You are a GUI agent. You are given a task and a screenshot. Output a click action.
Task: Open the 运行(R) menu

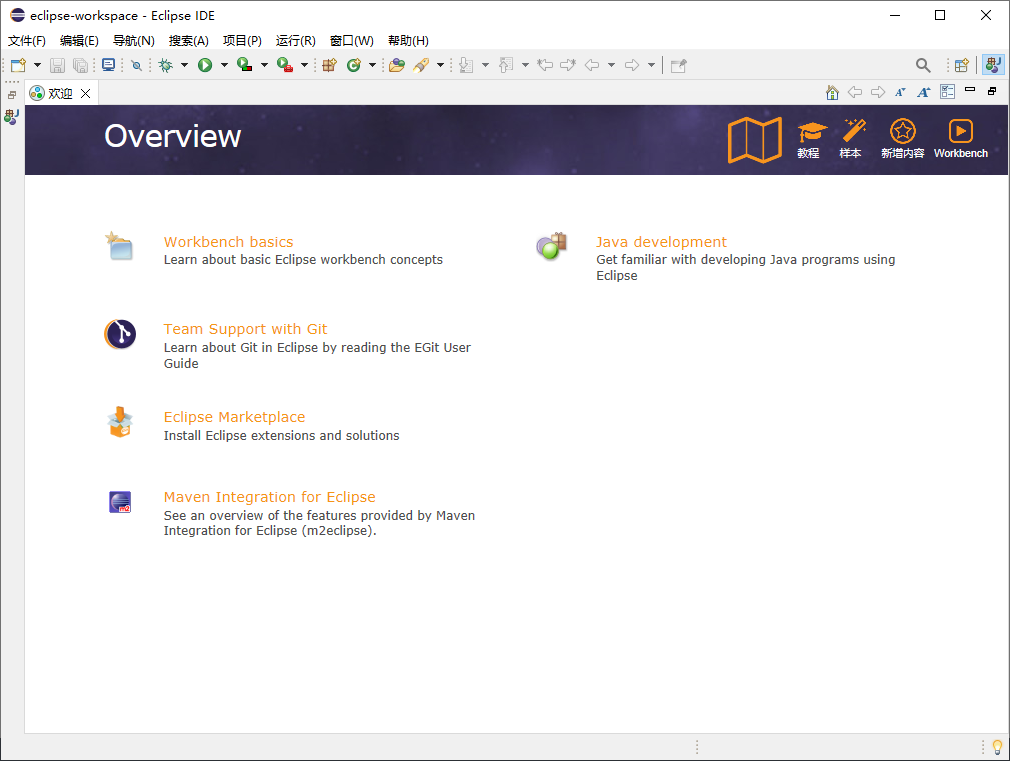point(296,41)
